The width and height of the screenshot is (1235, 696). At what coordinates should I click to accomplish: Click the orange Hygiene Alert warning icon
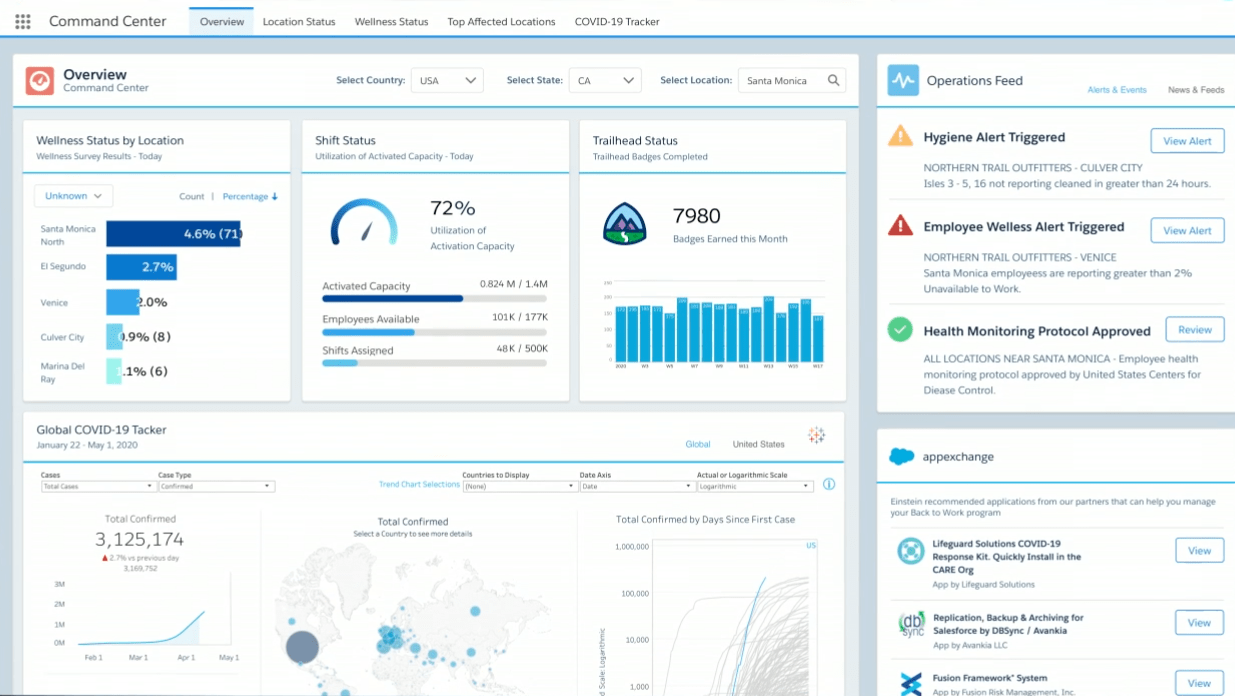[x=901, y=136]
